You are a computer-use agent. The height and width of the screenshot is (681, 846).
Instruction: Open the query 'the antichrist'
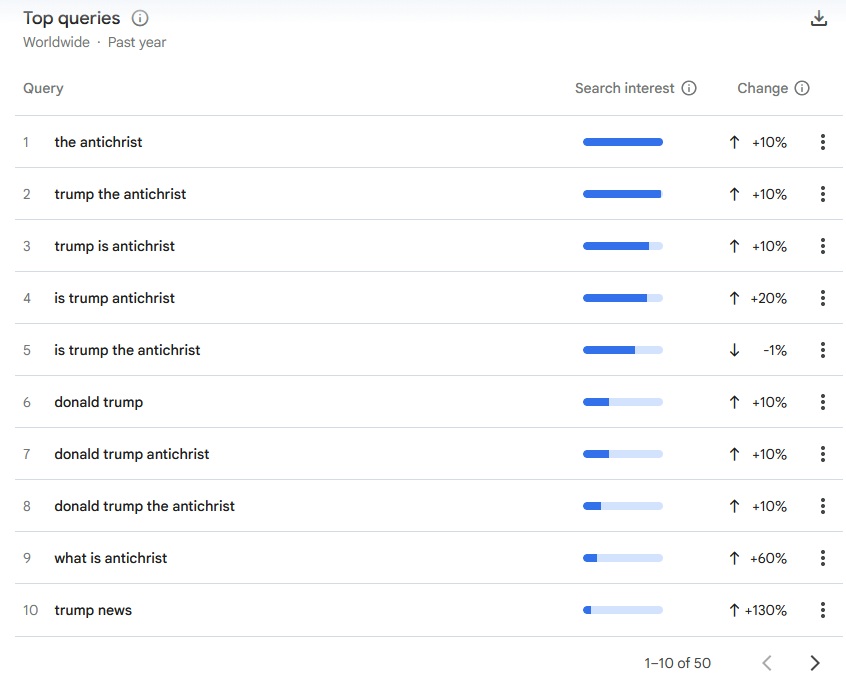(98, 142)
